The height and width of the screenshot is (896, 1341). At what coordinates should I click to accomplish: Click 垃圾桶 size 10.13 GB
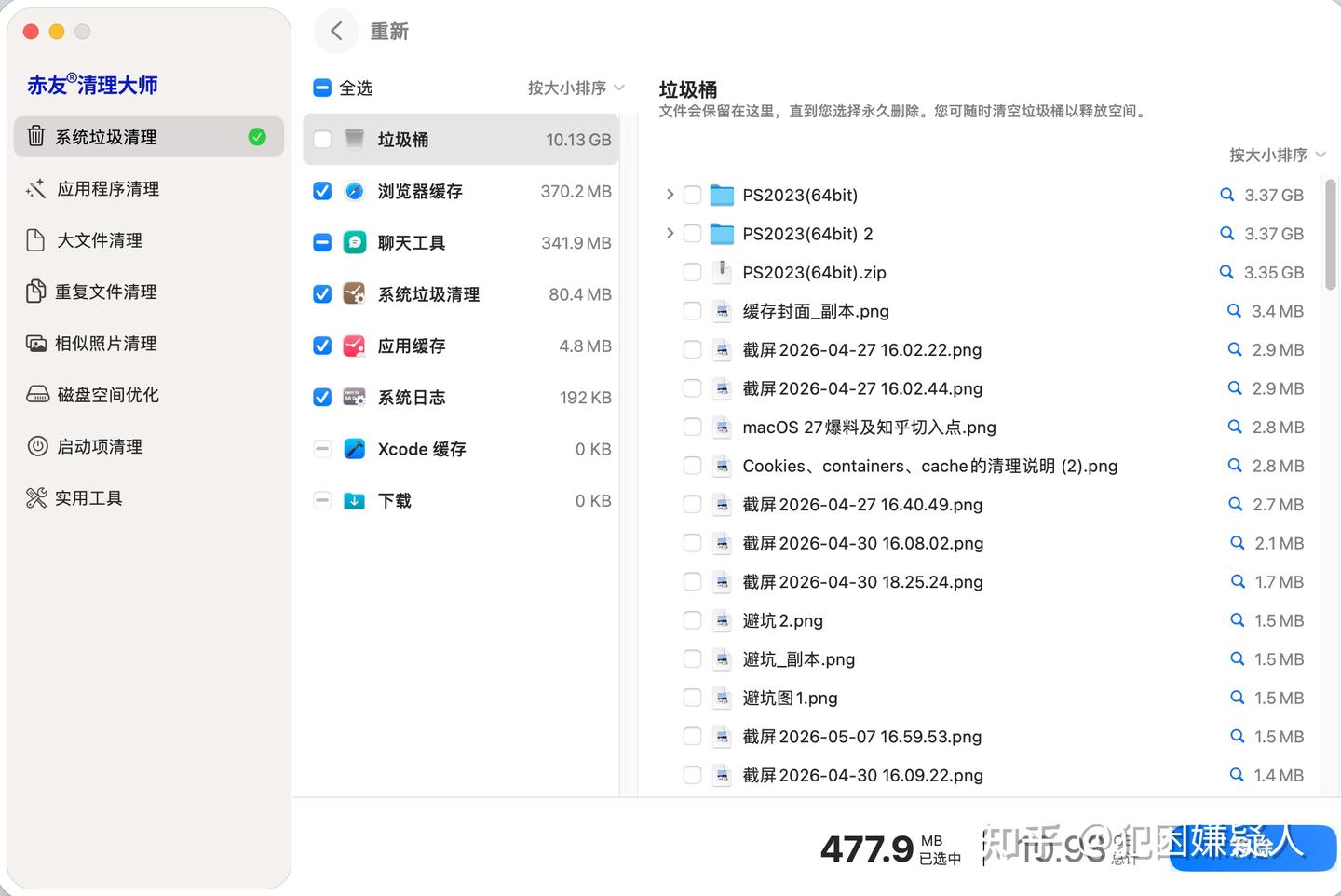click(x=578, y=140)
